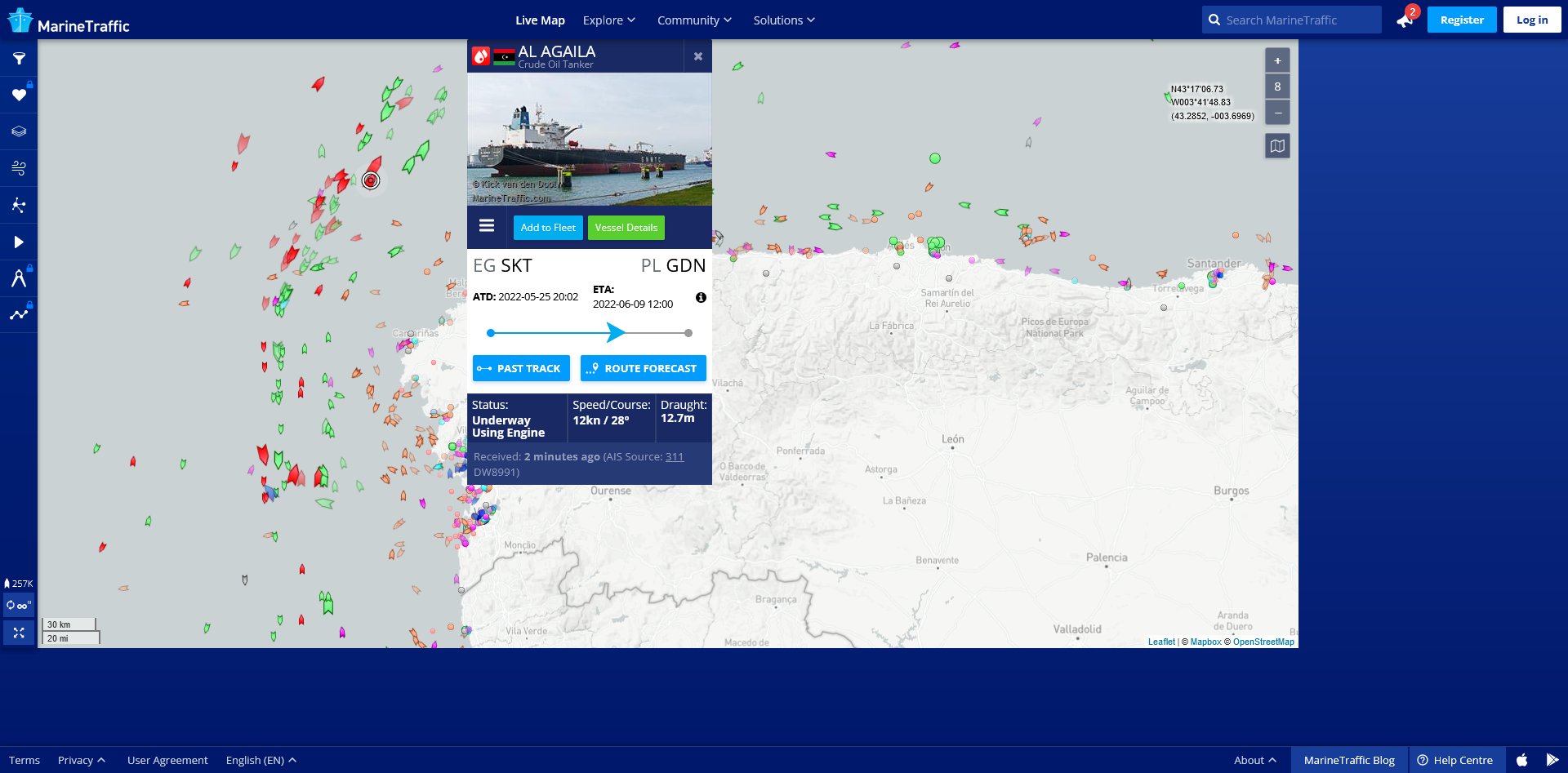Click the voyage progress destination dot
This screenshot has height=773, width=1568.
[688, 333]
